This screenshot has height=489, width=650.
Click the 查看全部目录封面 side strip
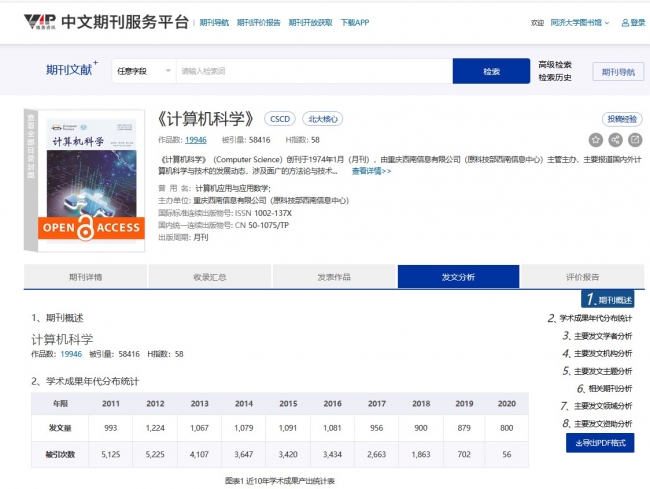[x=31, y=180]
